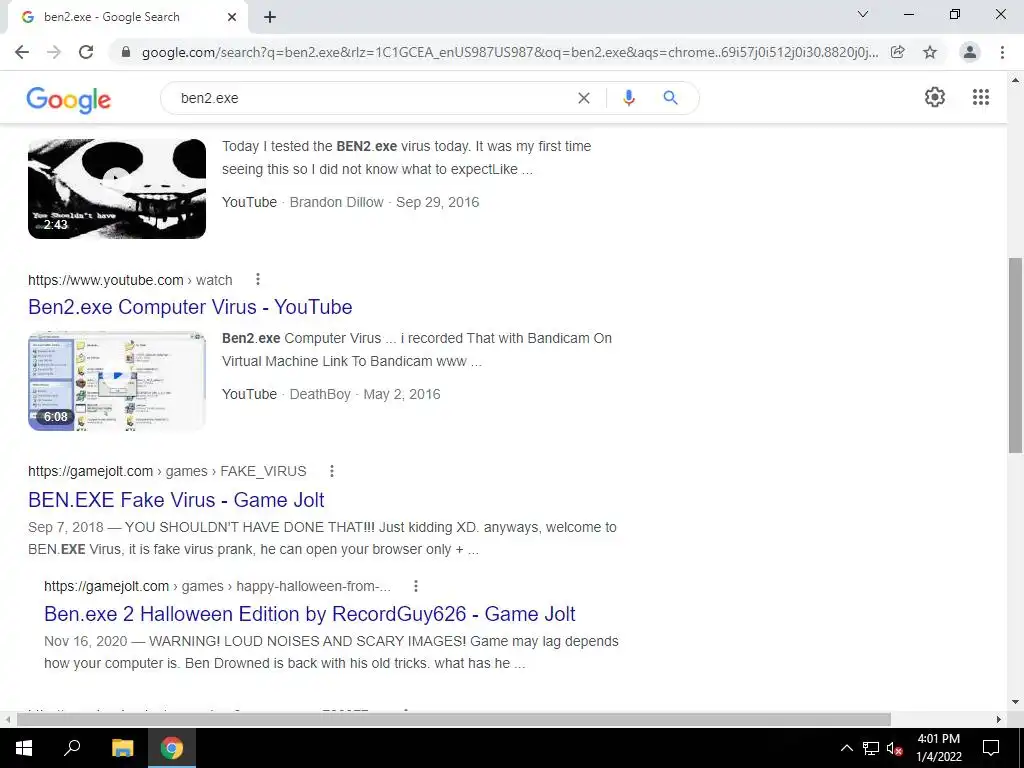
Task: Click the DeathBoy · May 2, 2016 line
Action: click(x=331, y=394)
